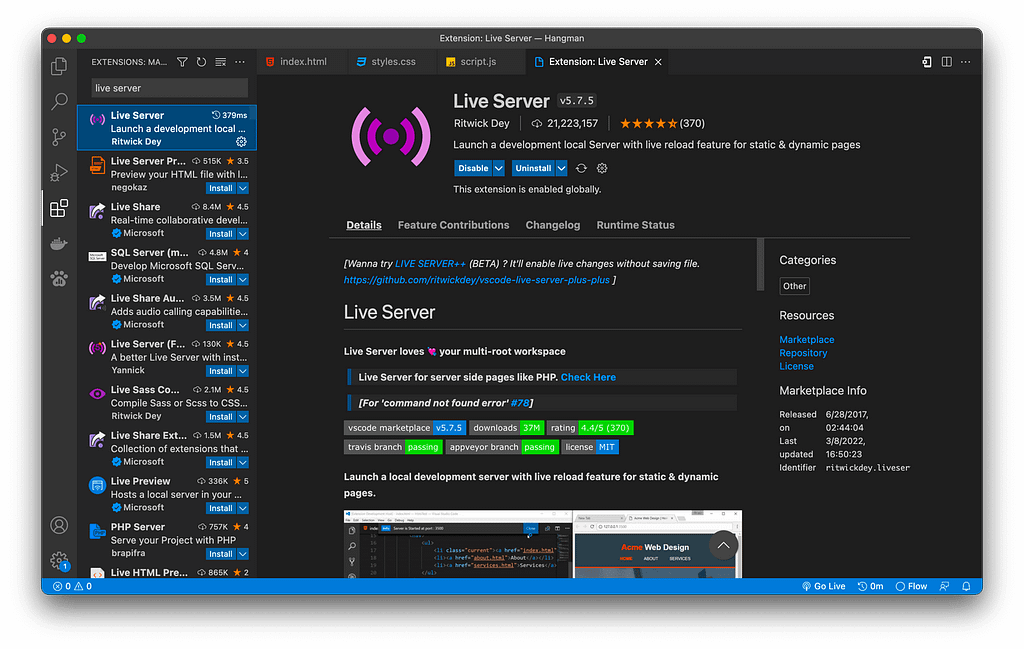Install the Live Share extension
Screen dimensions: 1024x649
pyautogui.click(x=221, y=234)
